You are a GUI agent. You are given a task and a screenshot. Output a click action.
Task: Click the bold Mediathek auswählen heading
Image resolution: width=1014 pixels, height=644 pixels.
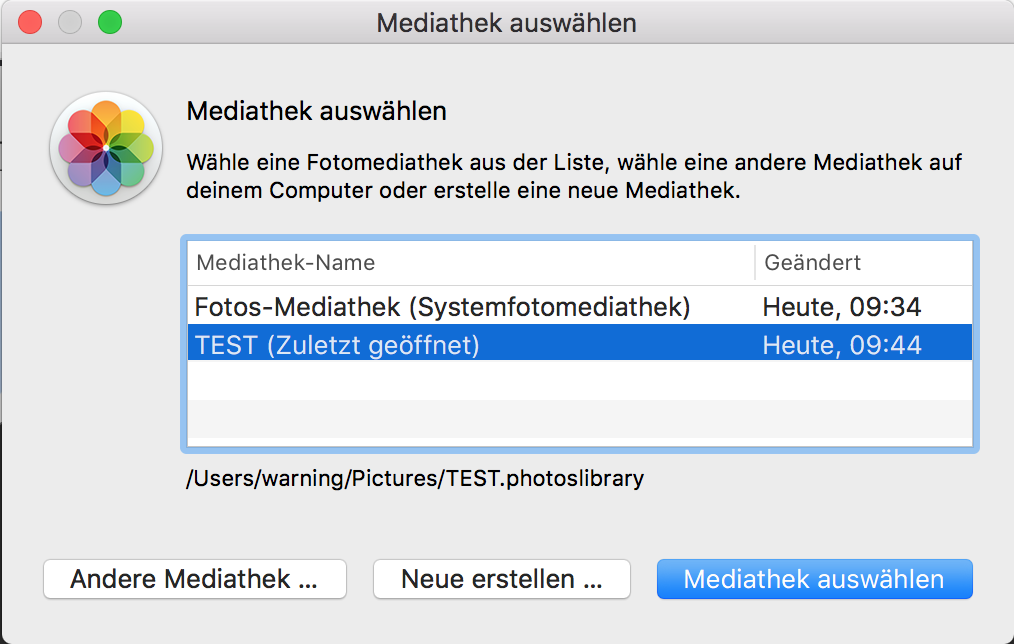pyautogui.click(x=316, y=111)
